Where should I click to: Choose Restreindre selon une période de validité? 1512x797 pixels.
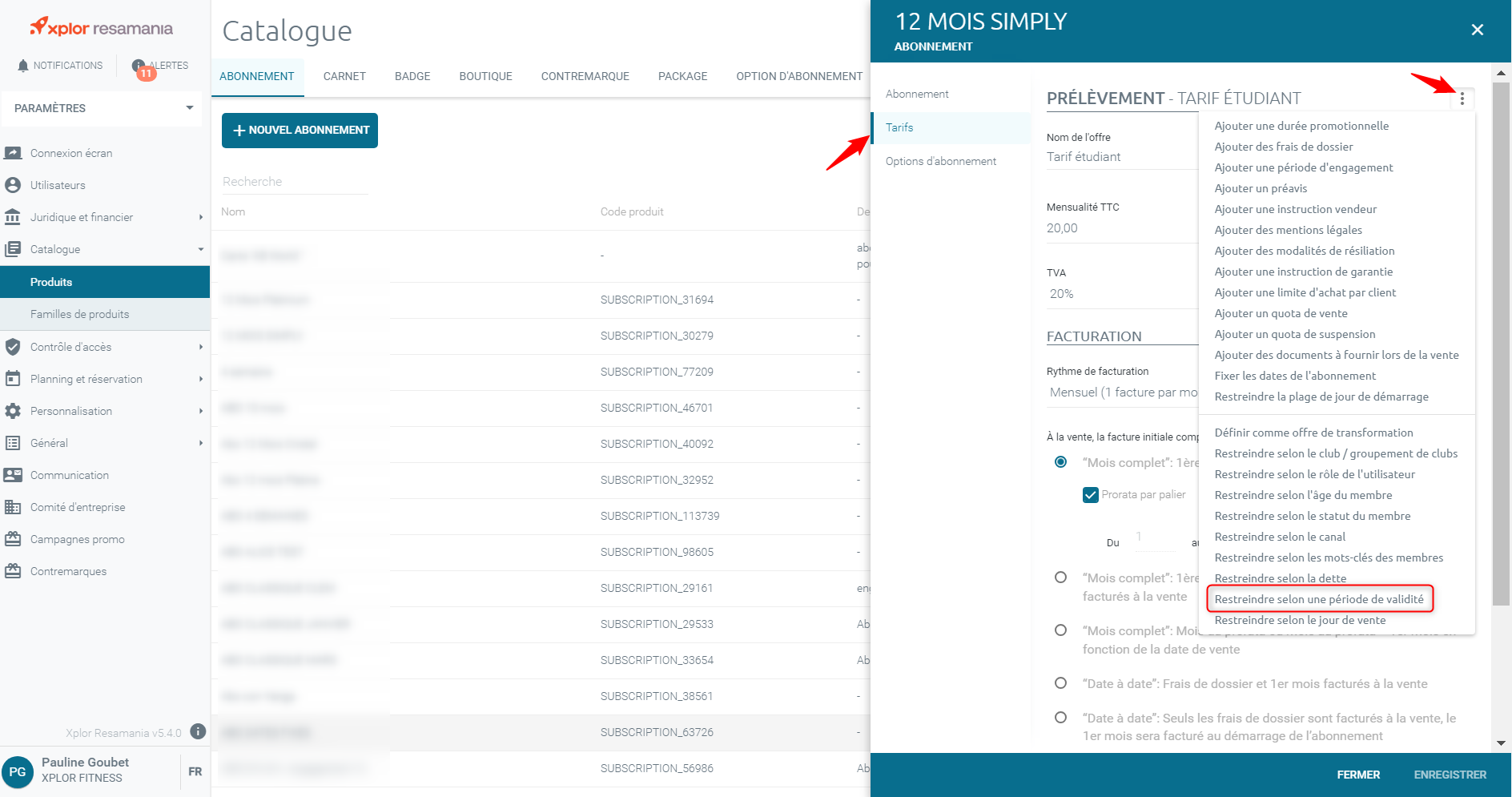[x=1318, y=599]
